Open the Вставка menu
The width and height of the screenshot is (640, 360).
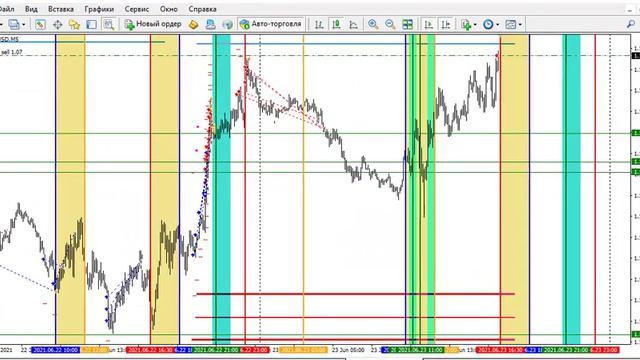click(x=61, y=9)
